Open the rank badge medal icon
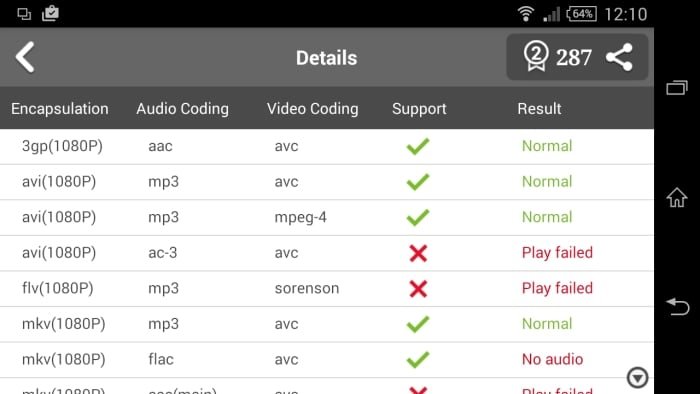This screenshot has width=700, height=394. 536,56
